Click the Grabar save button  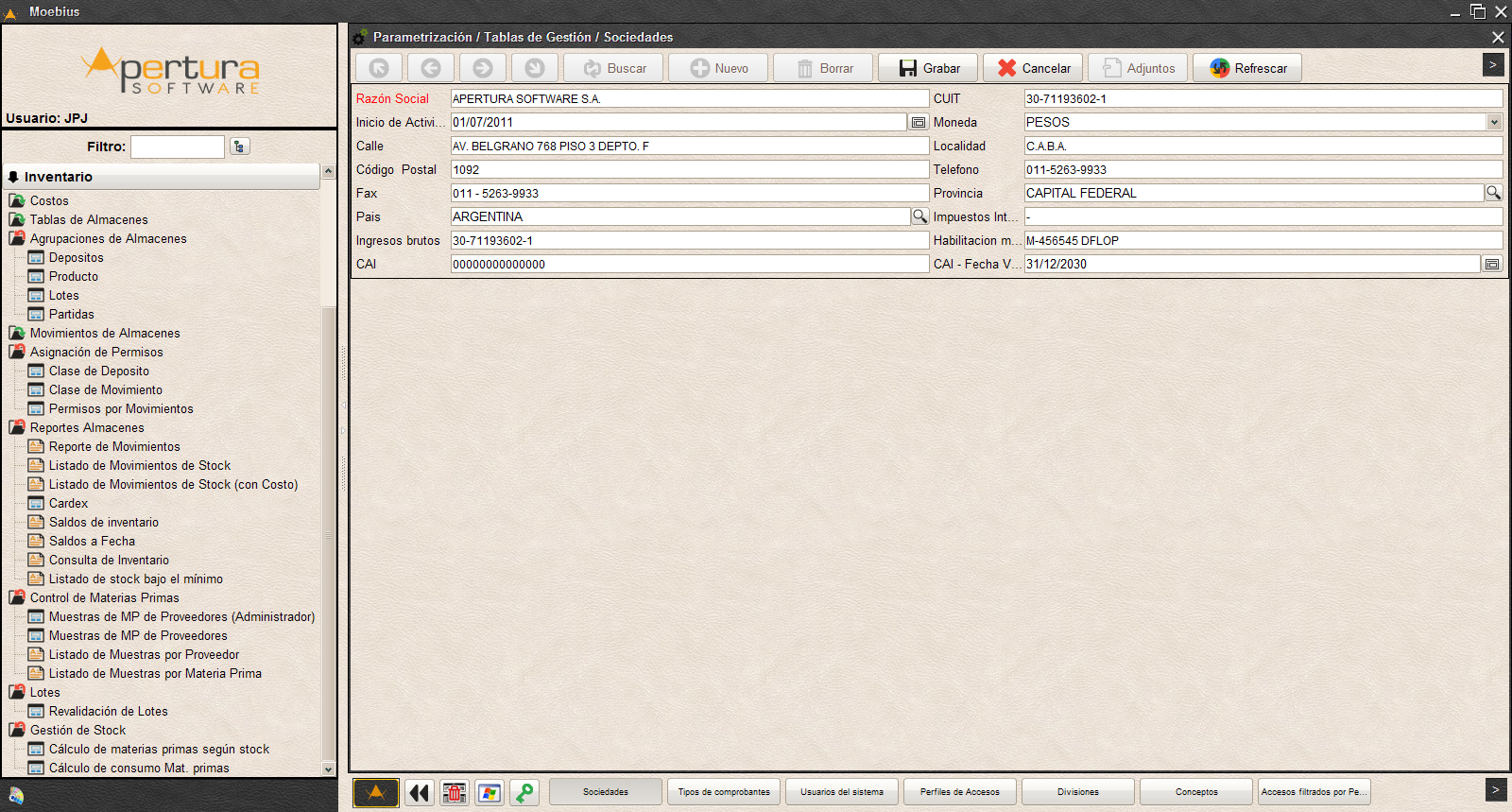click(928, 68)
